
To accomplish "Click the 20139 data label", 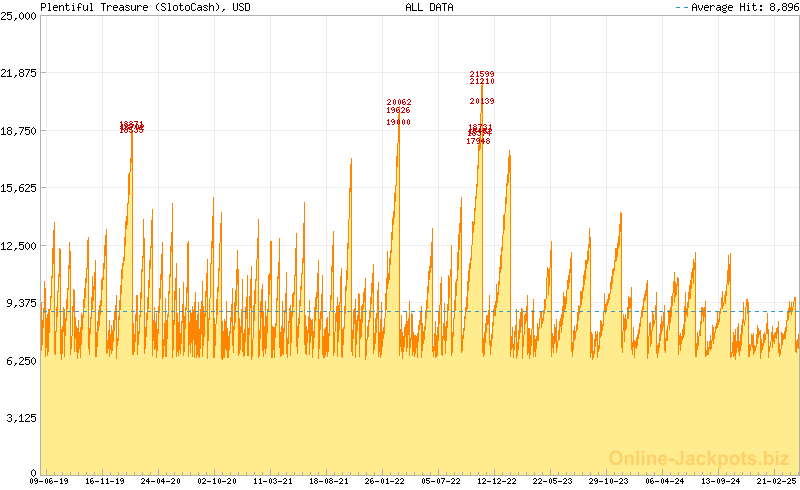I will point(482,101).
